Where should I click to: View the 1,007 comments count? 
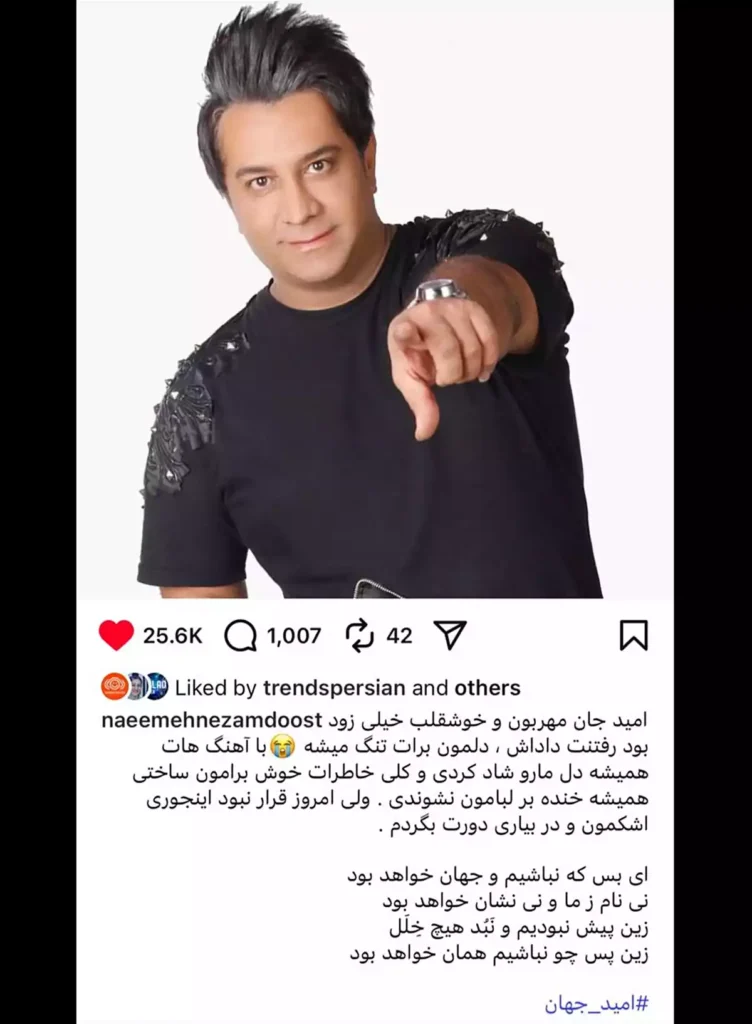[x=294, y=635]
